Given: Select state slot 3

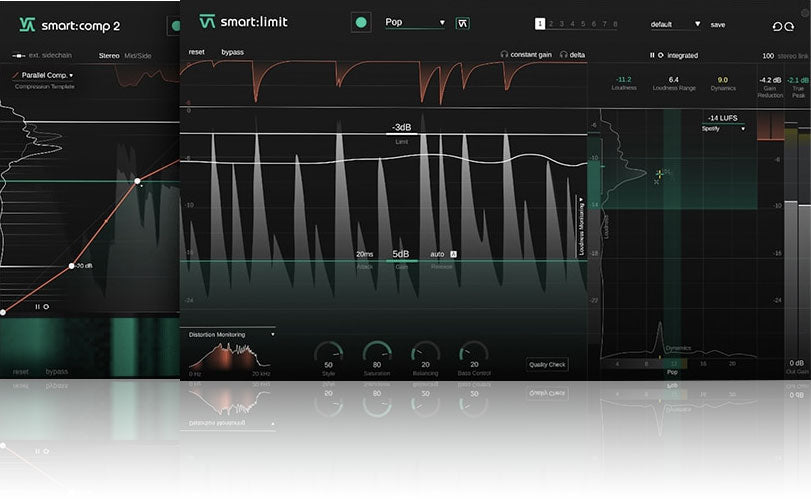Looking at the screenshot, I should pos(562,24).
